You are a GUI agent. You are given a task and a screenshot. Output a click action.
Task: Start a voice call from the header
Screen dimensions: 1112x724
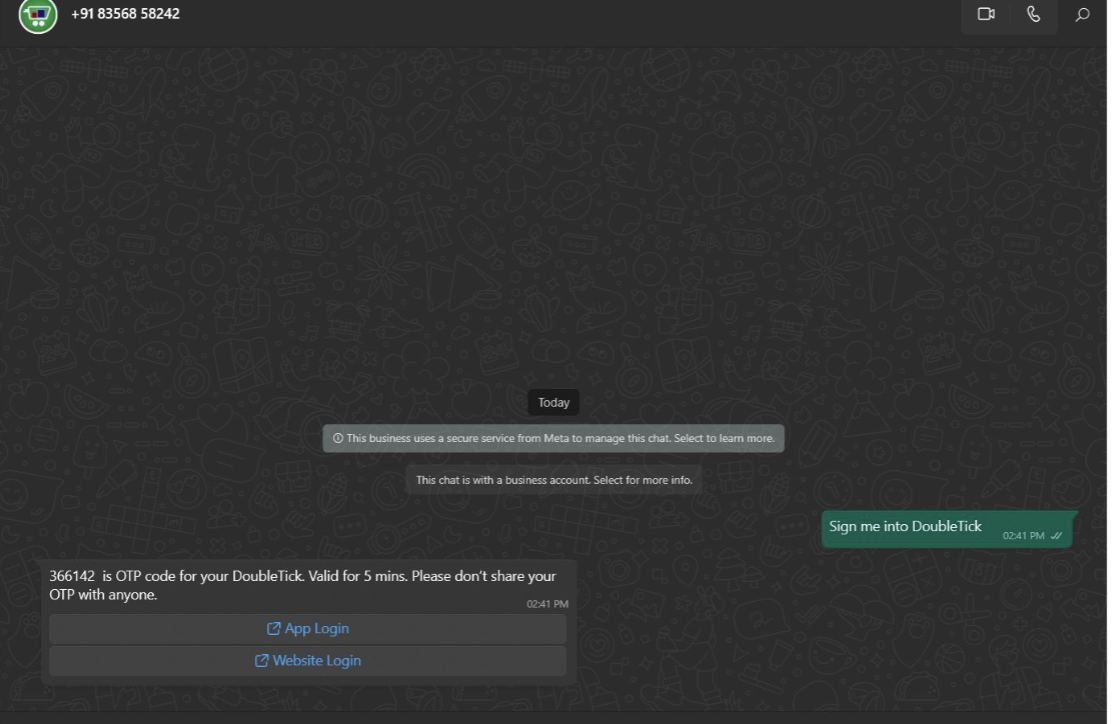(1033, 14)
